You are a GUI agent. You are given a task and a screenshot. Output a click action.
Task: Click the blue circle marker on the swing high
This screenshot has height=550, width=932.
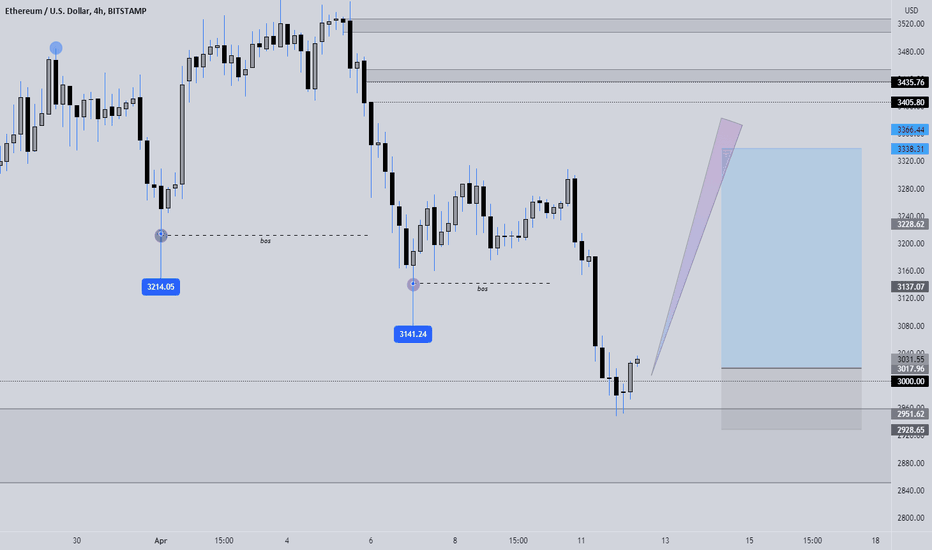pyautogui.click(x=56, y=48)
